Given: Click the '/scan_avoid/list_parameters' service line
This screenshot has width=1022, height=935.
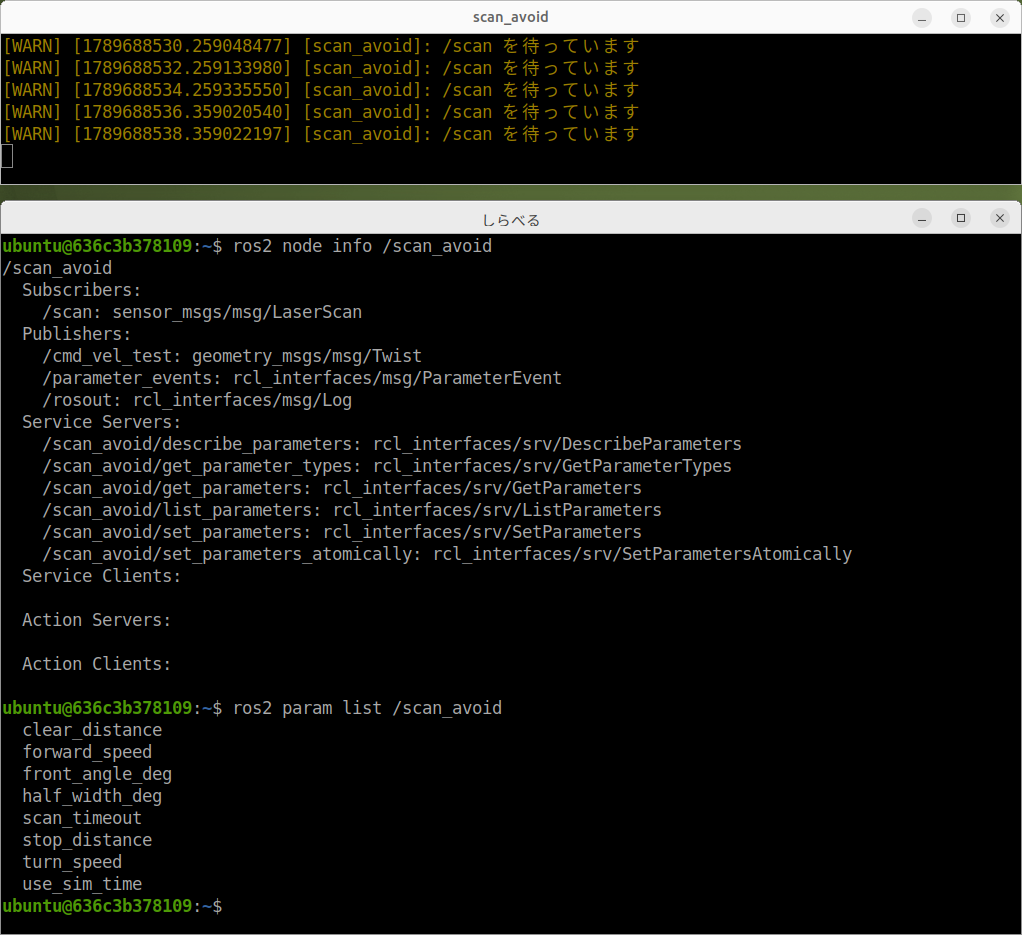Looking at the screenshot, I should click(352, 510).
